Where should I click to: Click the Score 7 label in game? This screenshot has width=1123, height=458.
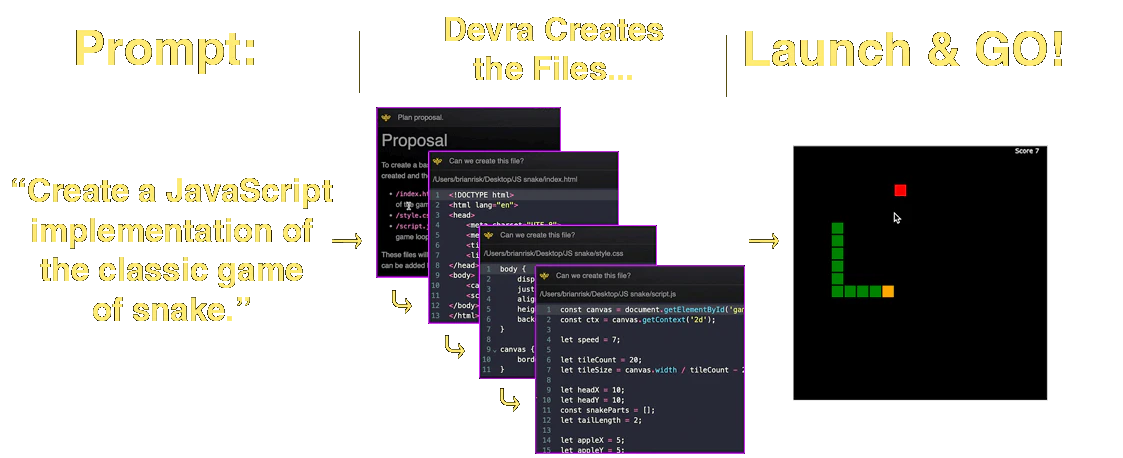point(1026,151)
